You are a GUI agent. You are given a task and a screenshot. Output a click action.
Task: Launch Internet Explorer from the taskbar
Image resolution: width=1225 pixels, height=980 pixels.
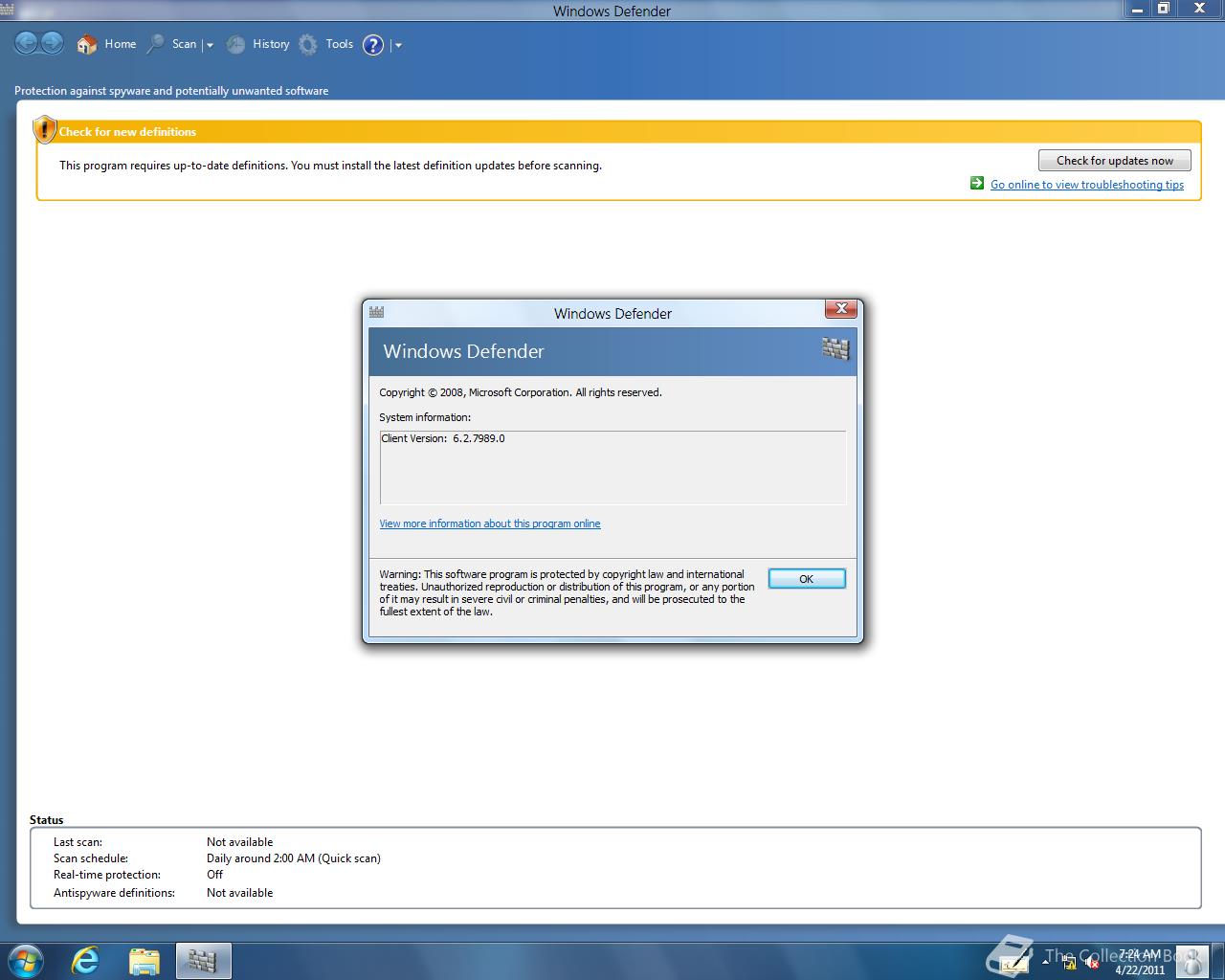coord(85,961)
